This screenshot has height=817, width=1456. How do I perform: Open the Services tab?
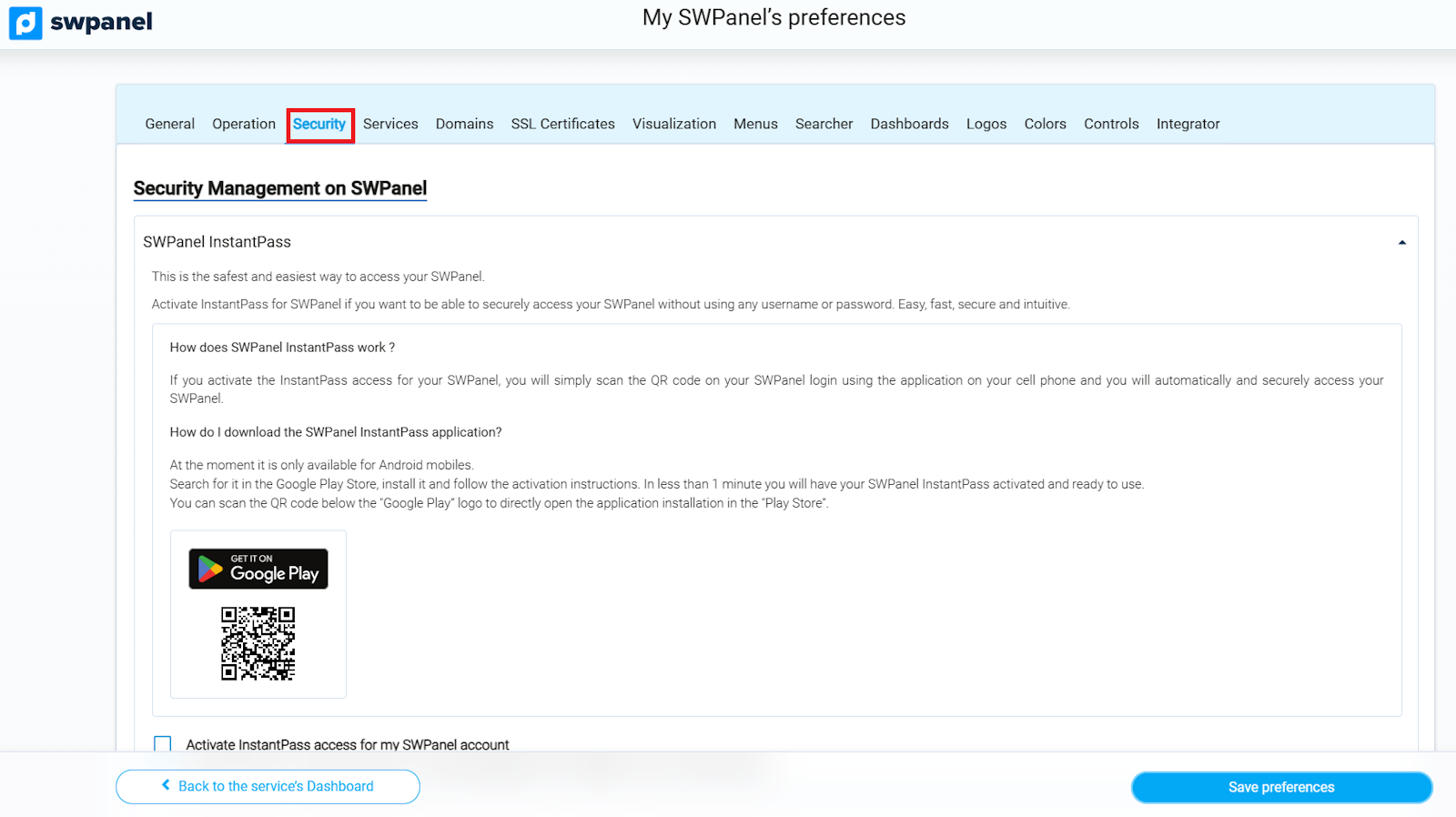point(390,124)
